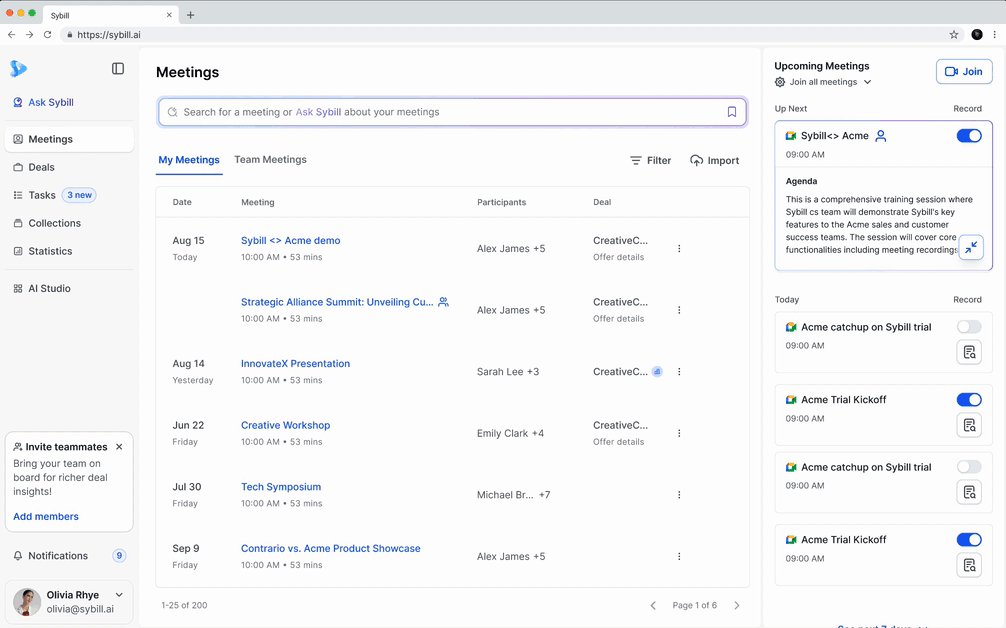Open more options for Creative Workshop
The height and width of the screenshot is (628, 1006).
point(679,433)
